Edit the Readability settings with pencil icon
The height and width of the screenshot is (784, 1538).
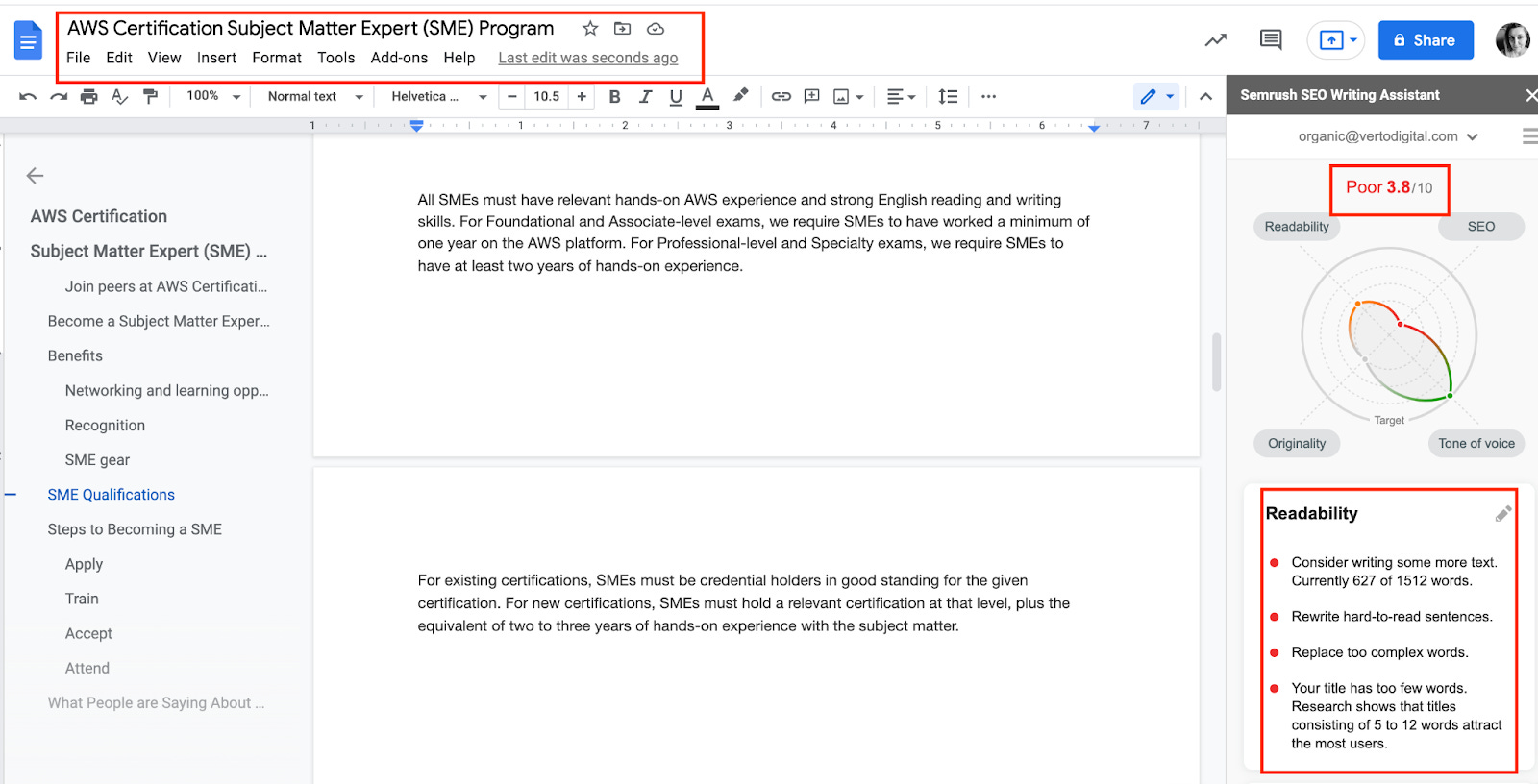point(1503,514)
